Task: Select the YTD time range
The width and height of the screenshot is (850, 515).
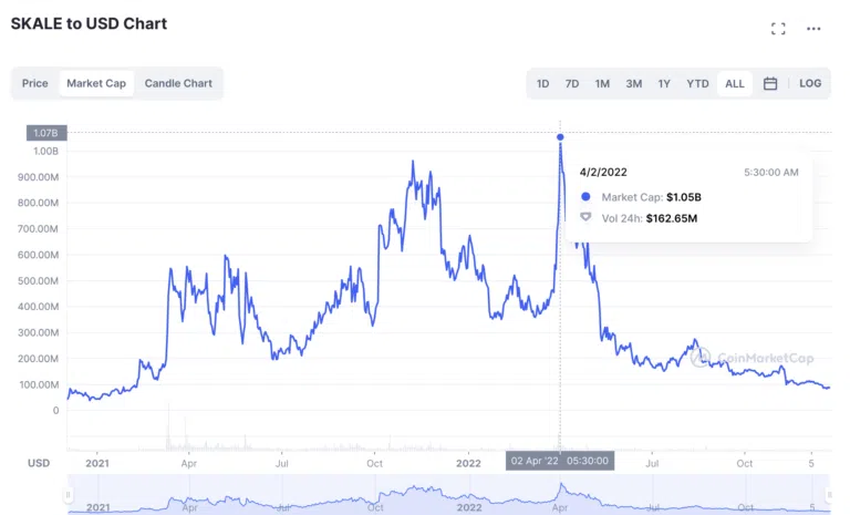Action: (697, 84)
